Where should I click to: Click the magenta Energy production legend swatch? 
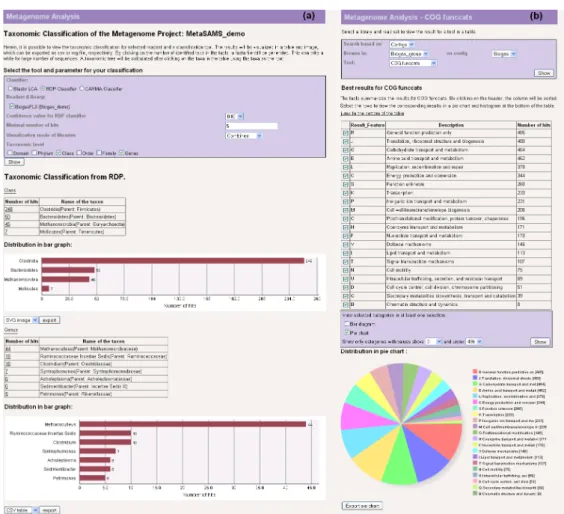click(x=475, y=402)
